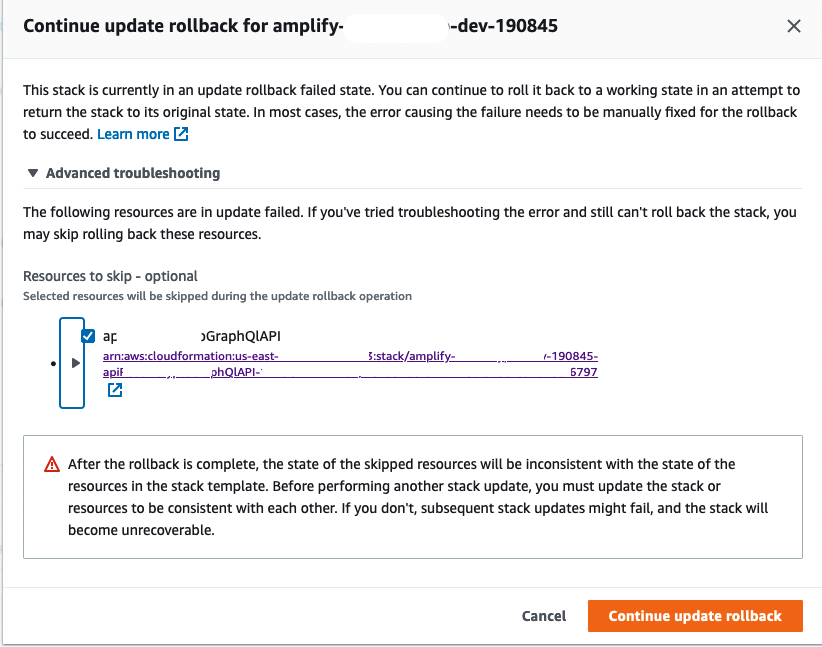Click the right-pointing arrow in the resource selector

[75, 364]
